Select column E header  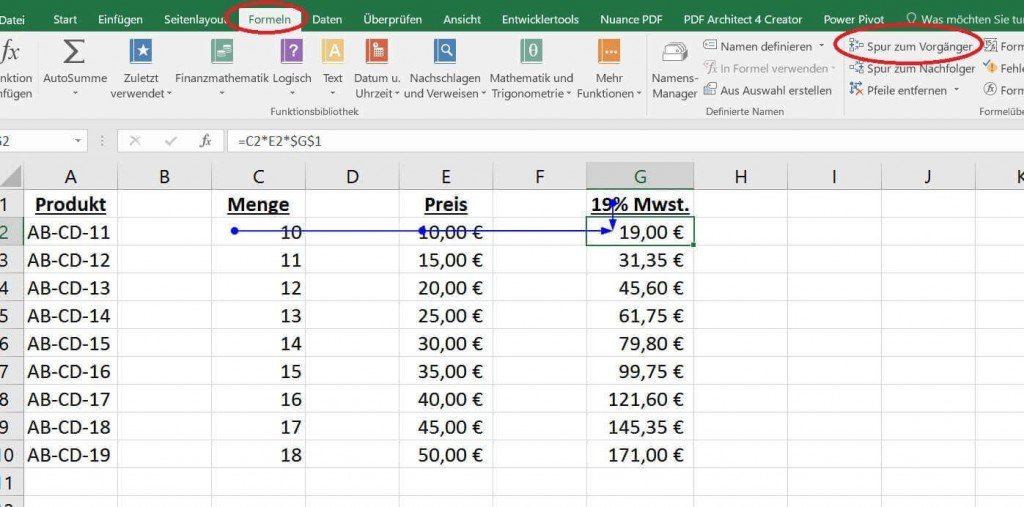[x=446, y=176]
